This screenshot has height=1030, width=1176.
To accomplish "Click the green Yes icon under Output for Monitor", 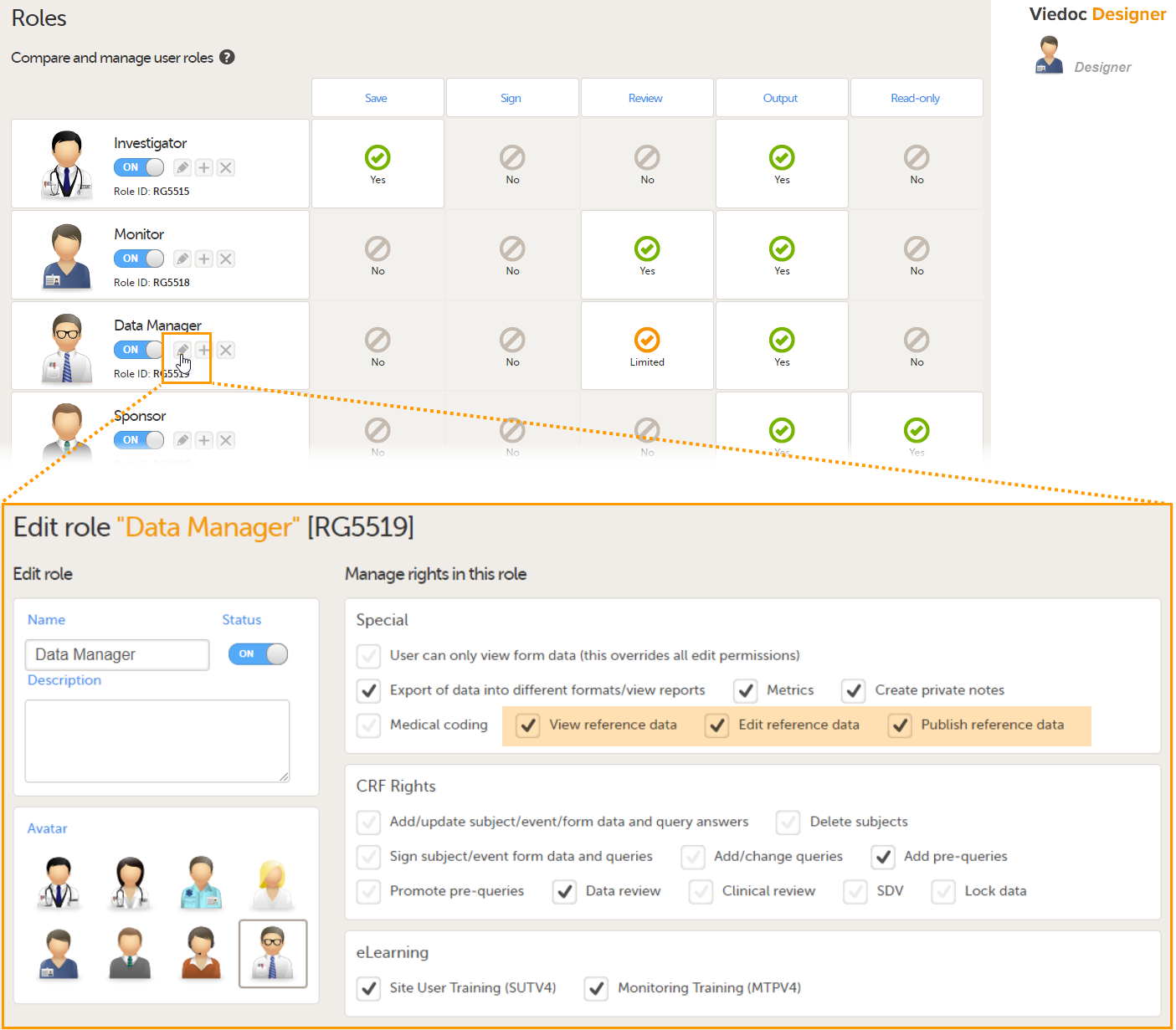I will [781, 249].
